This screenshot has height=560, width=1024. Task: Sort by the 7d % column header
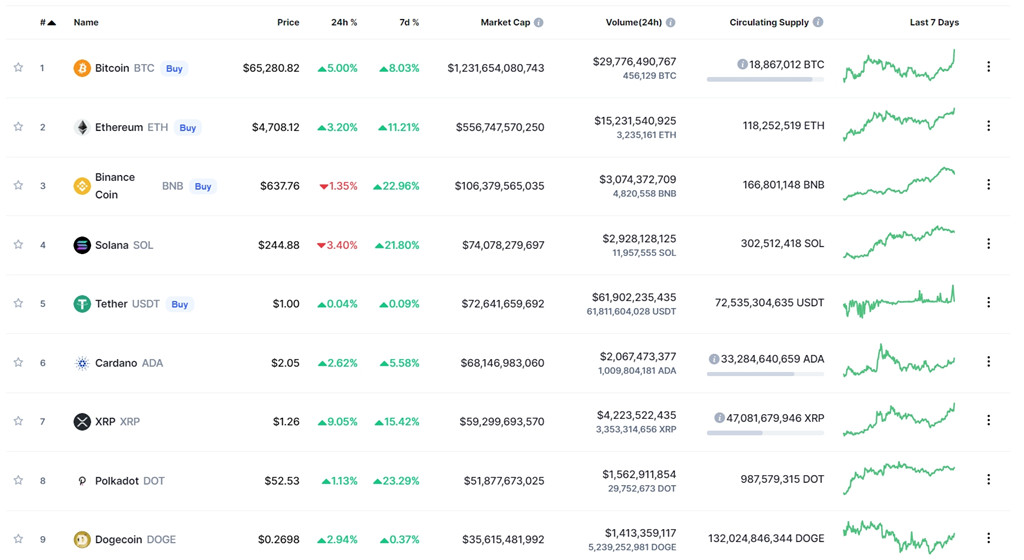[x=409, y=22]
